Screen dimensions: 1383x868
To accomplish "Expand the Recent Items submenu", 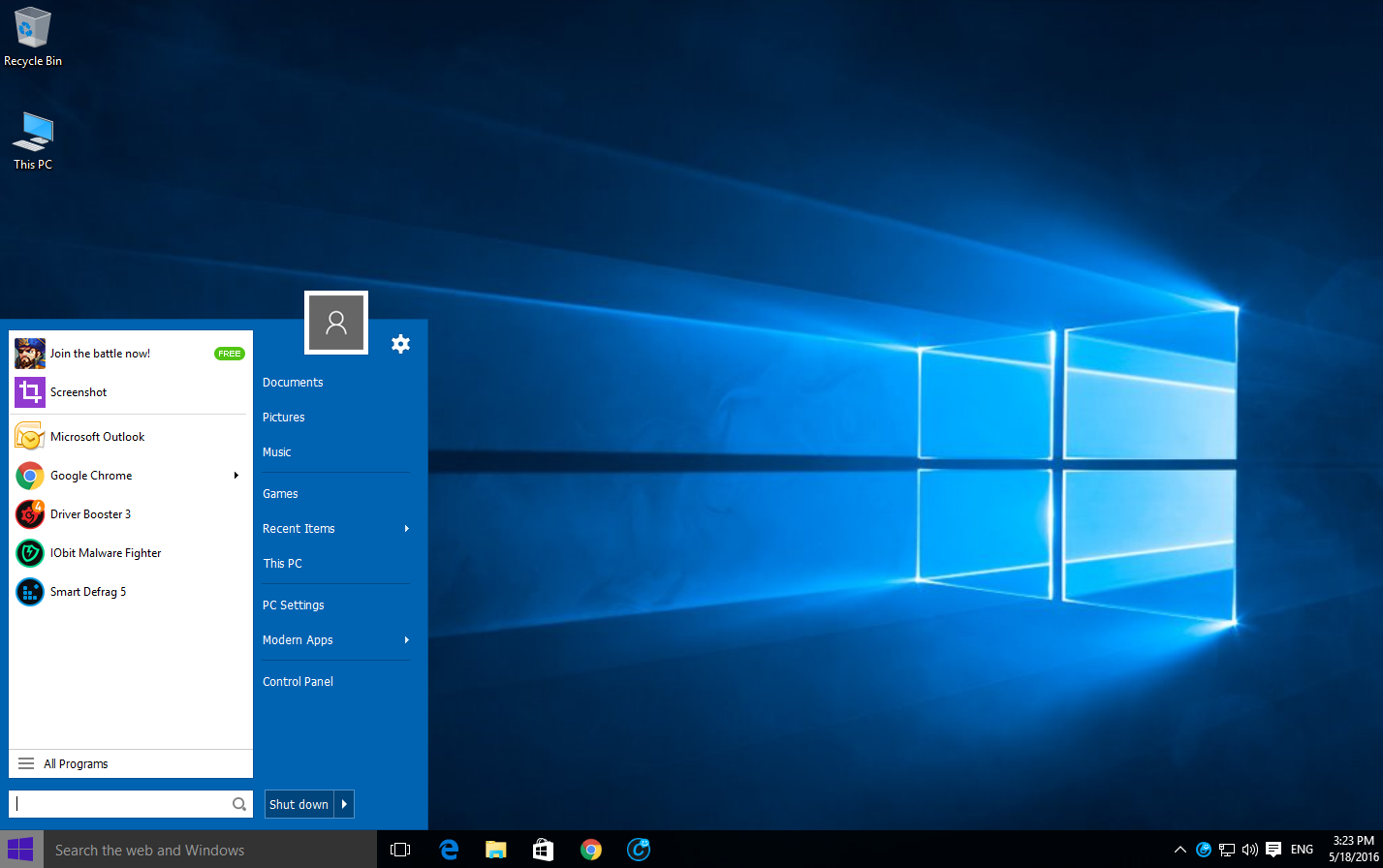I will [407, 529].
